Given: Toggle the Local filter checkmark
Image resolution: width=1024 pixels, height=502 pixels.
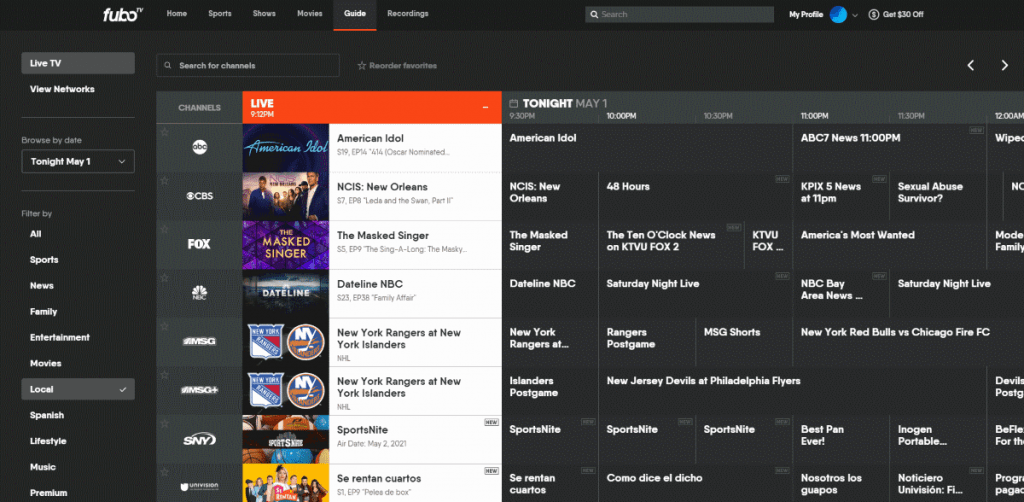Looking at the screenshot, I should [123, 389].
